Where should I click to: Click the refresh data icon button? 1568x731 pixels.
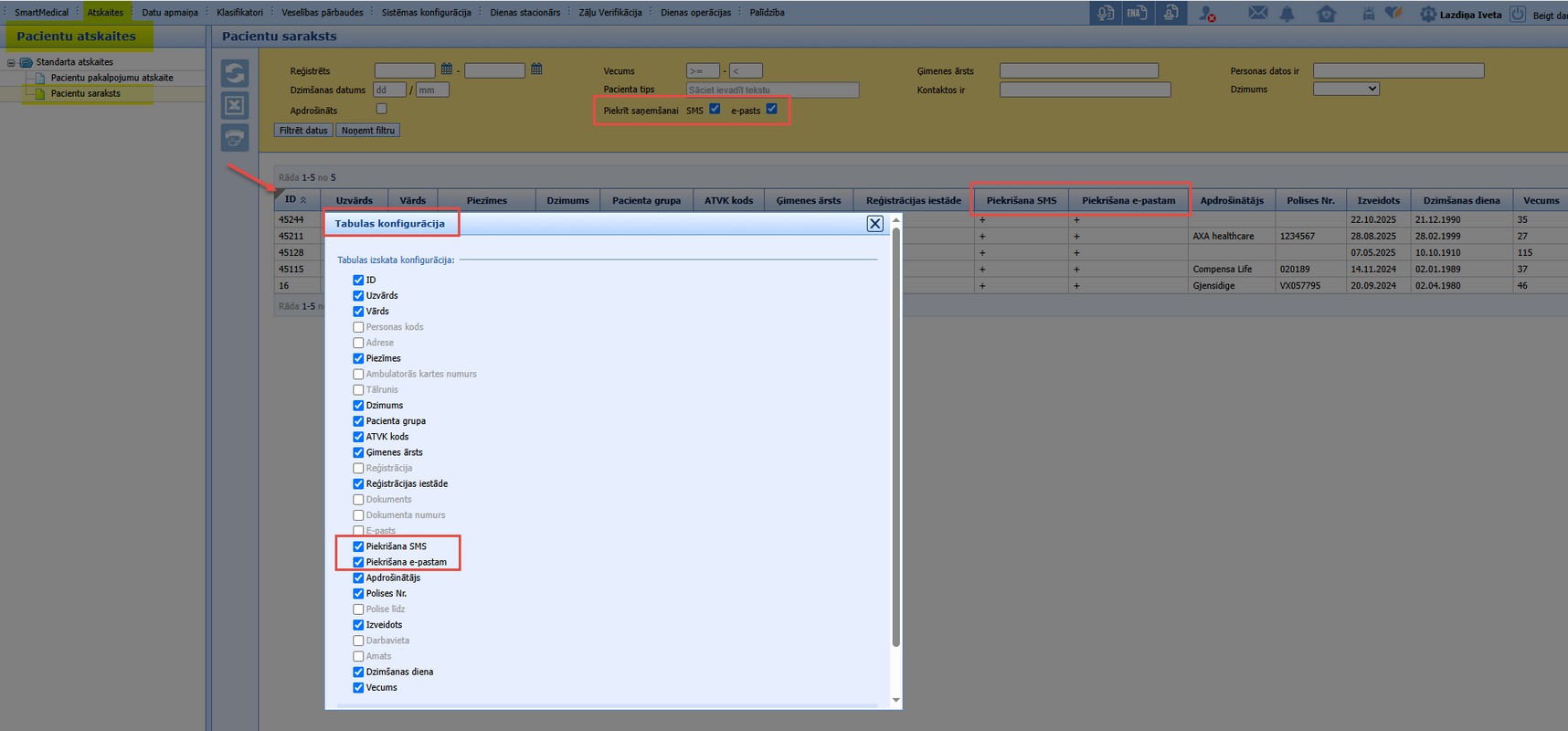coord(235,73)
